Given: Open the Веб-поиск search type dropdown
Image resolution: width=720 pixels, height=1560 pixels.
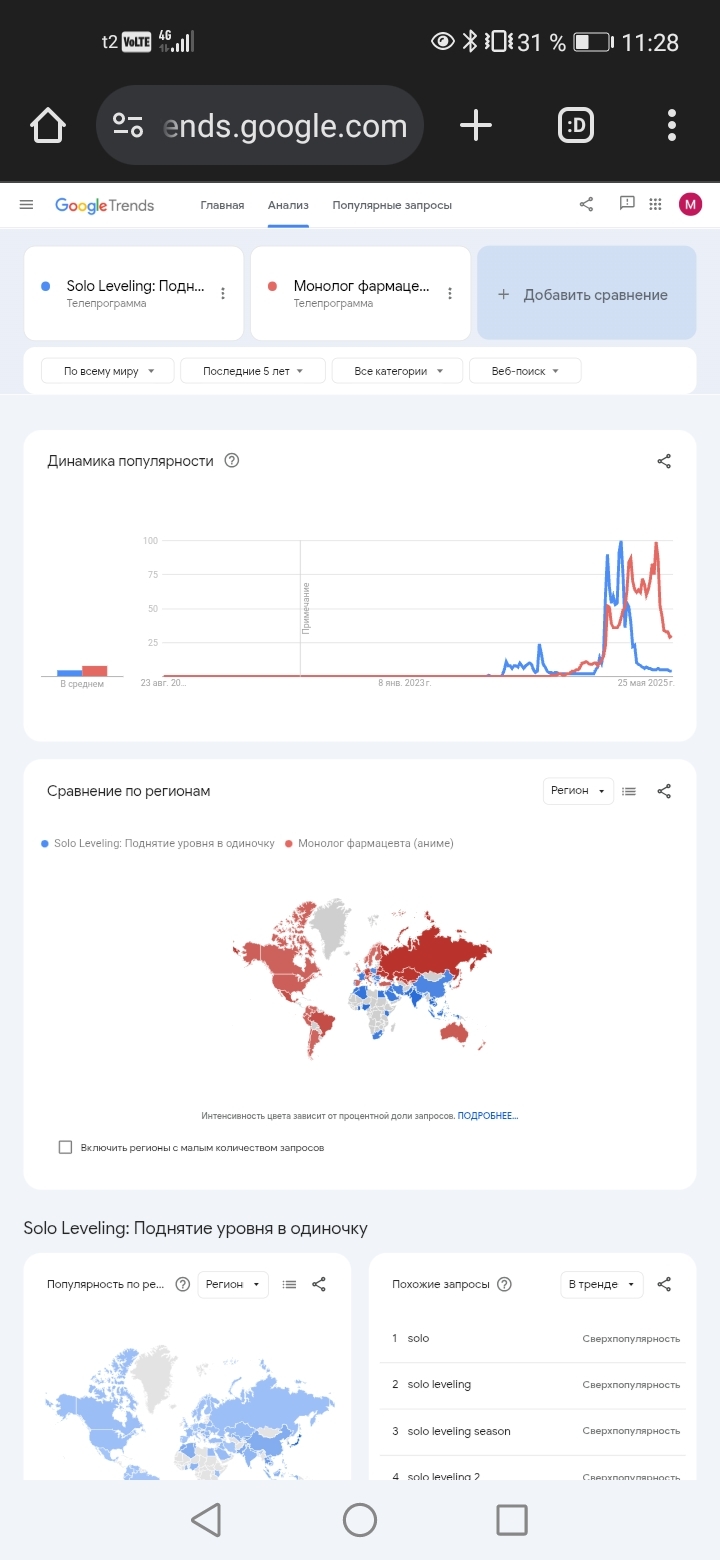Looking at the screenshot, I should click(525, 371).
